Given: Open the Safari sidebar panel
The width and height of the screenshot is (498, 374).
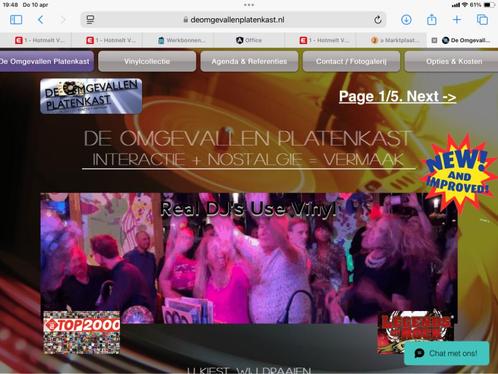Looking at the screenshot, I should coord(16,20).
